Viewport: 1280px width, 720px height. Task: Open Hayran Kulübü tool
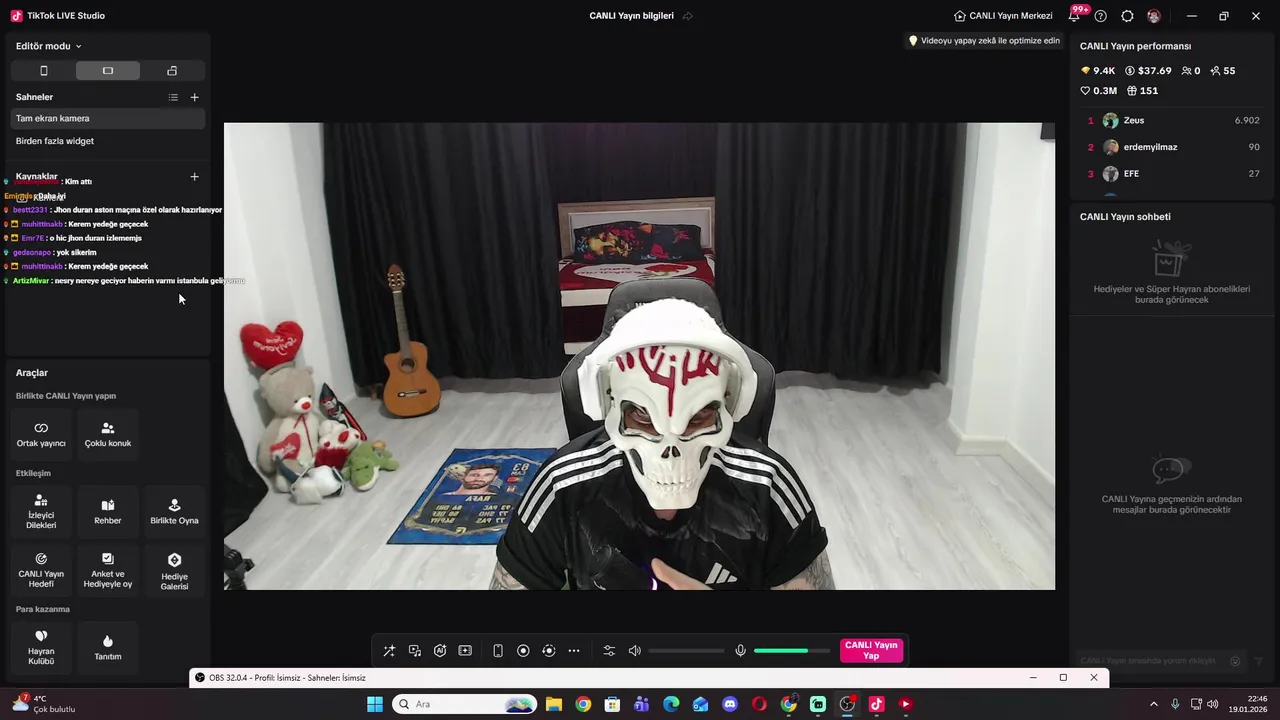41,648
